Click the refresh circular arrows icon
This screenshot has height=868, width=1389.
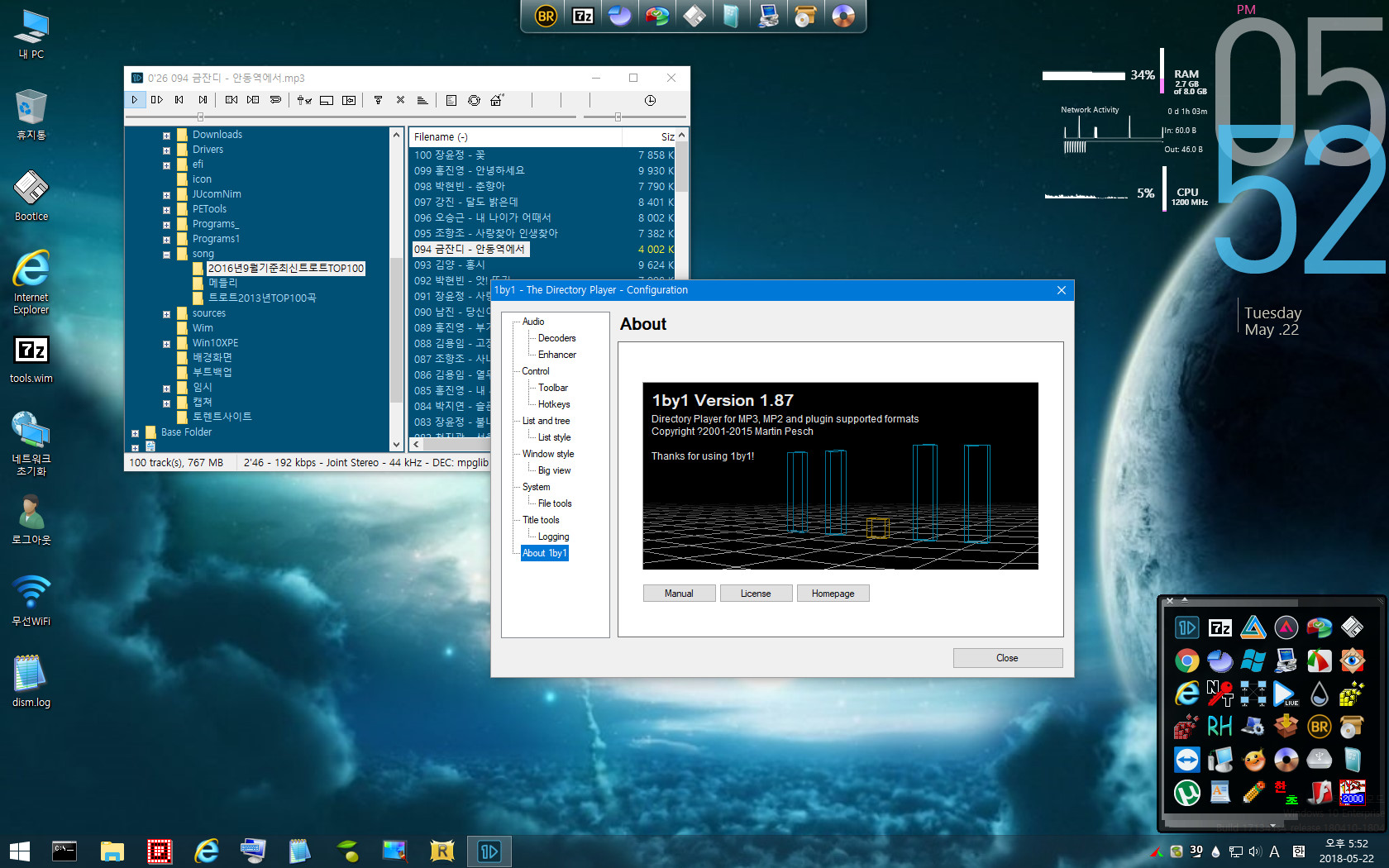point(474,100)
